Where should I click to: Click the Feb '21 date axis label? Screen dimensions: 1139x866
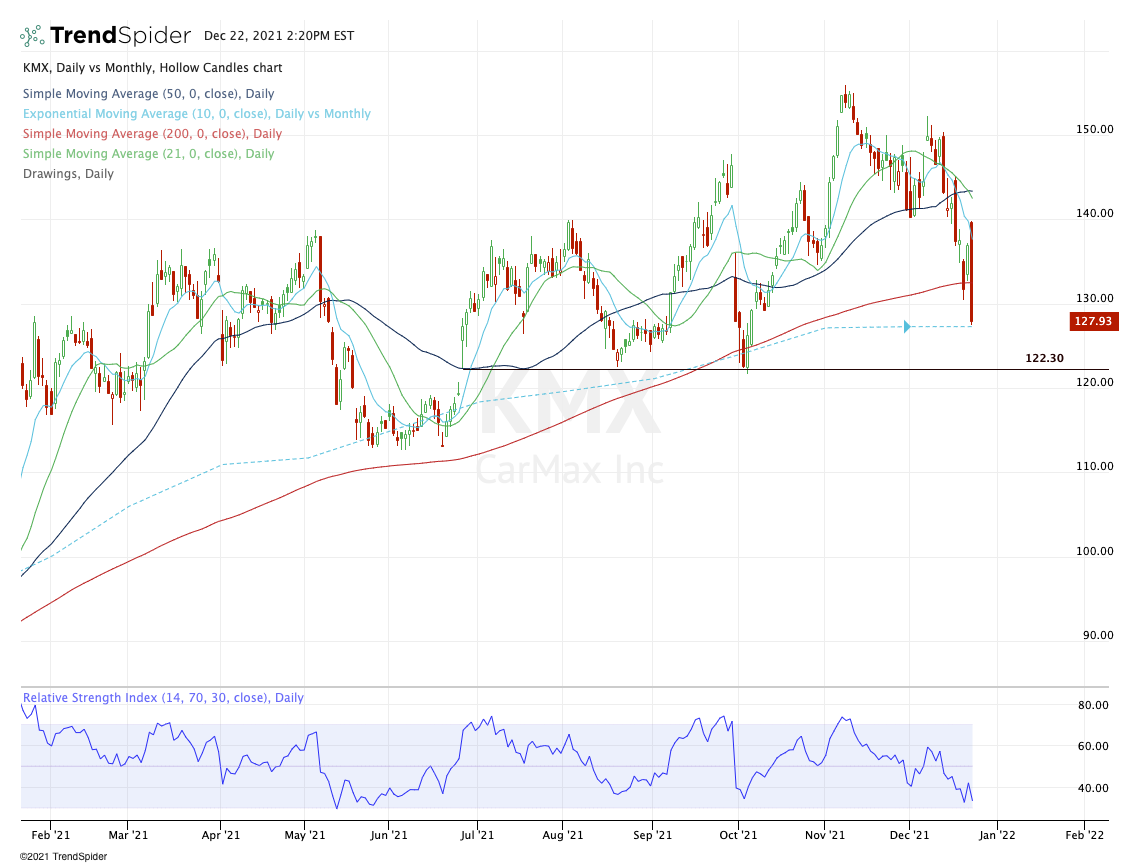51,835
